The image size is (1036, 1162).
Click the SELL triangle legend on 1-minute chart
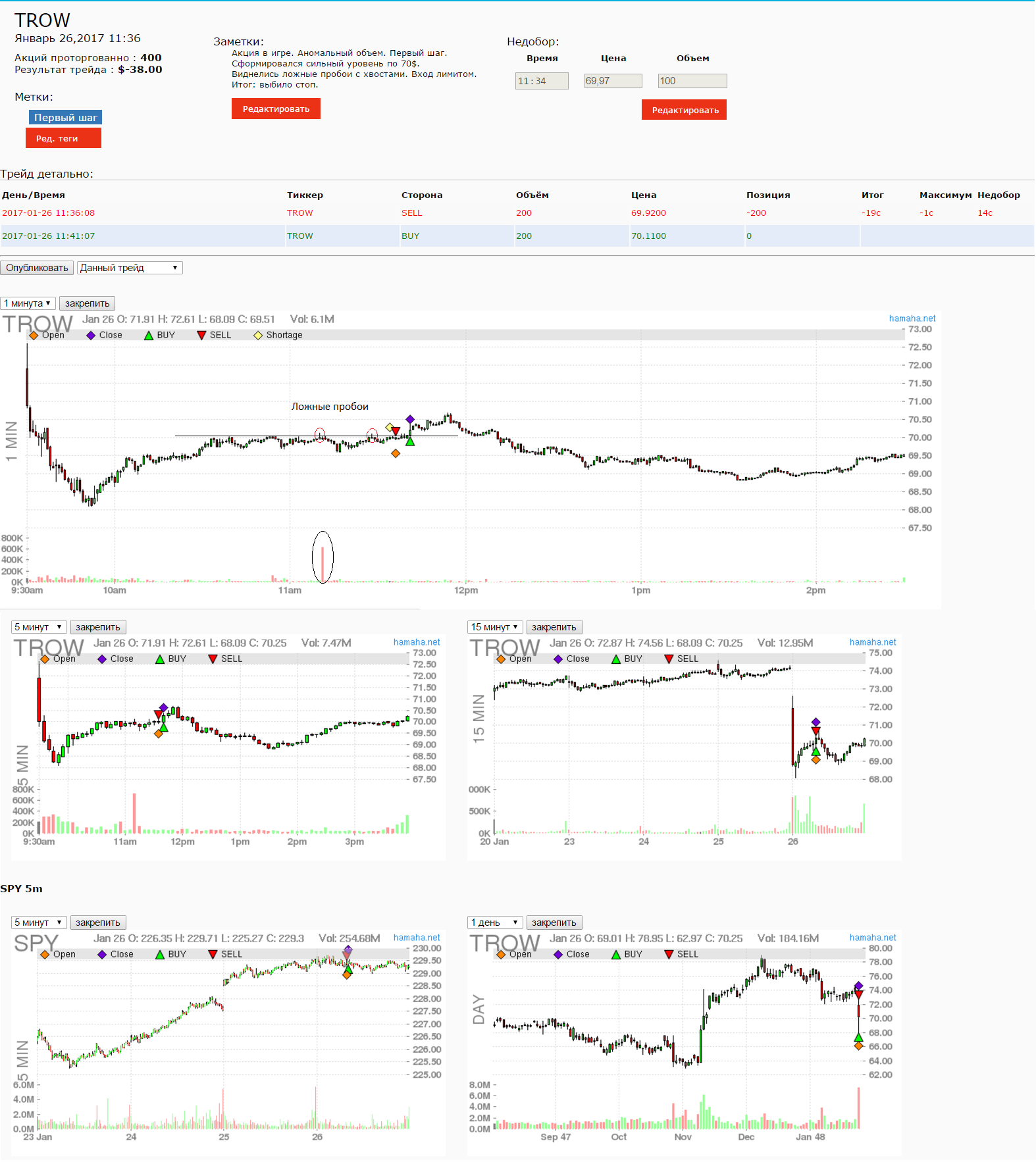coord(201,336)
